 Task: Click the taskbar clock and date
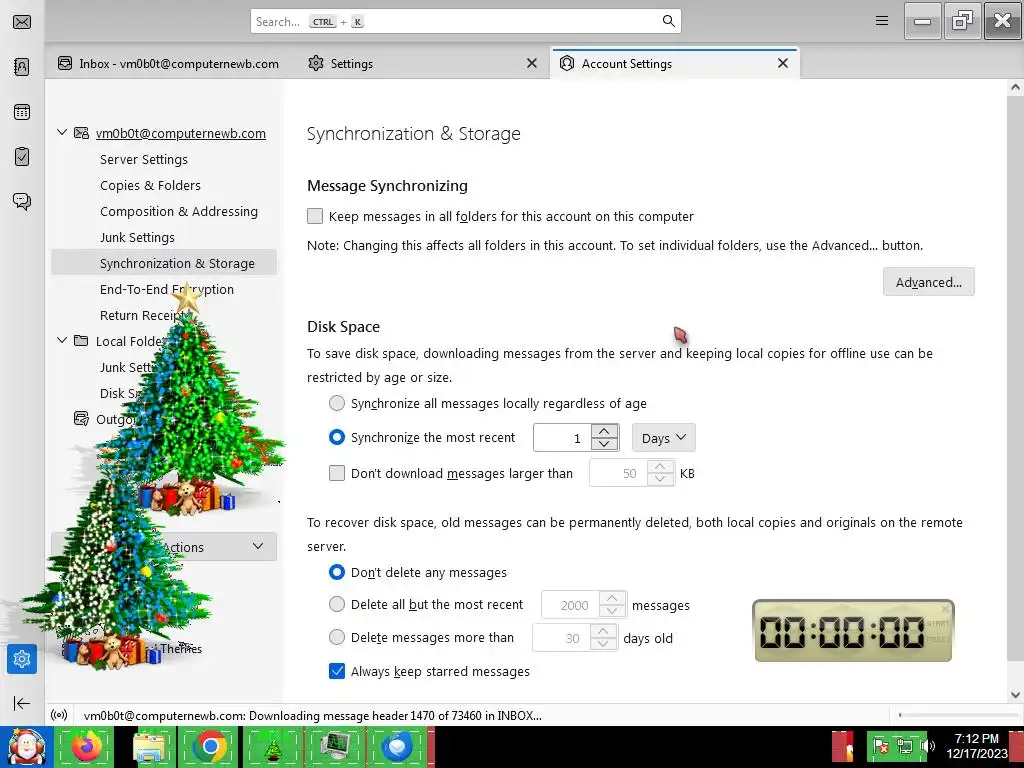coord(976,746)
